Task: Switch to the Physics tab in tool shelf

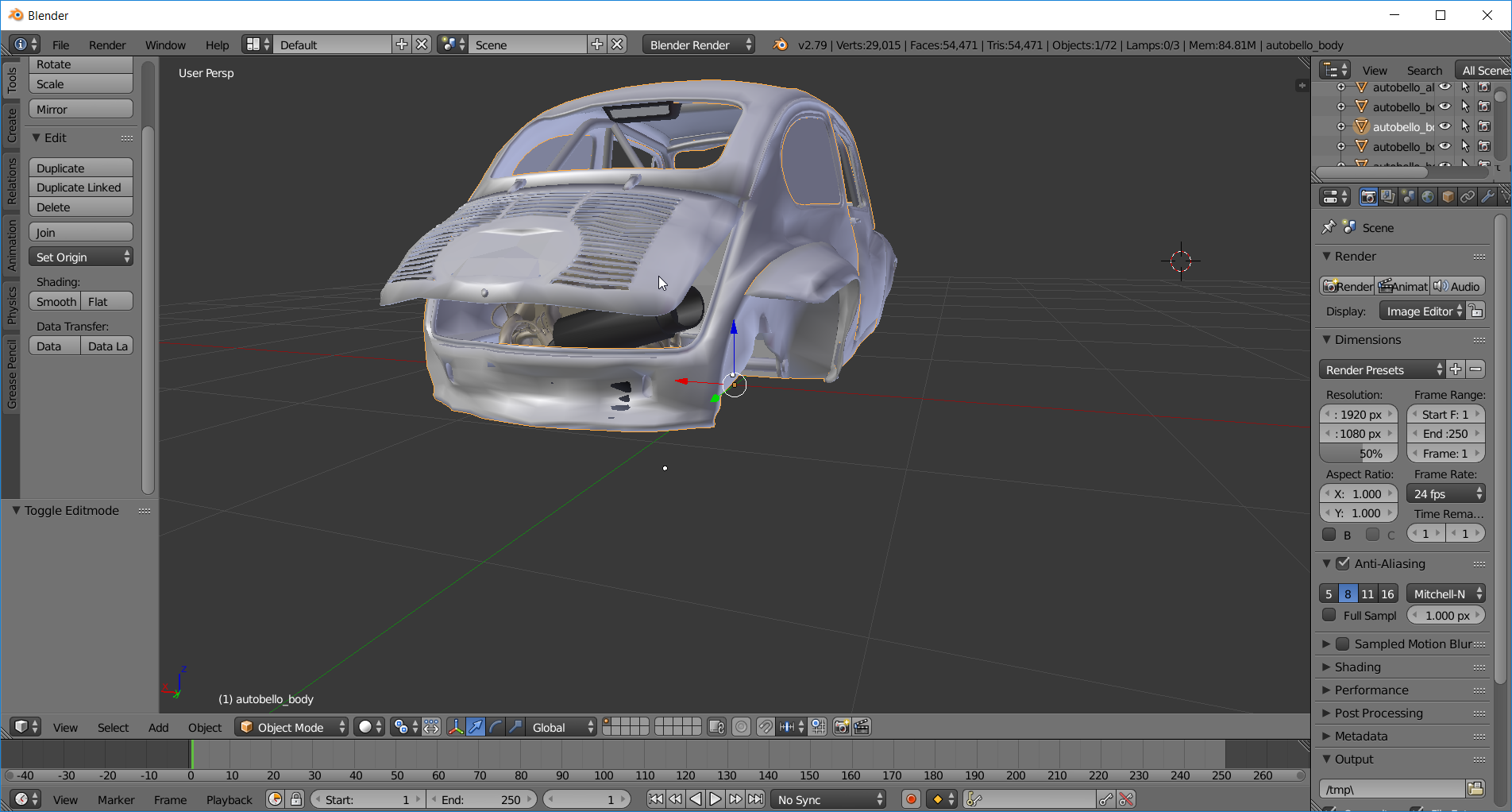Action: click(x=12, y=306)
